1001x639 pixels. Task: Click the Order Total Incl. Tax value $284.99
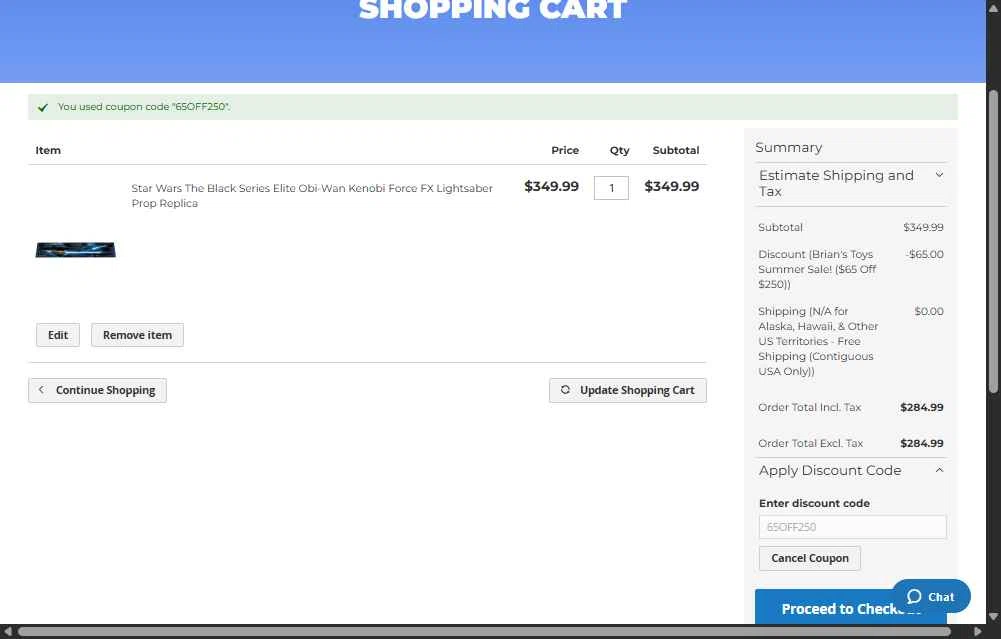921,407
